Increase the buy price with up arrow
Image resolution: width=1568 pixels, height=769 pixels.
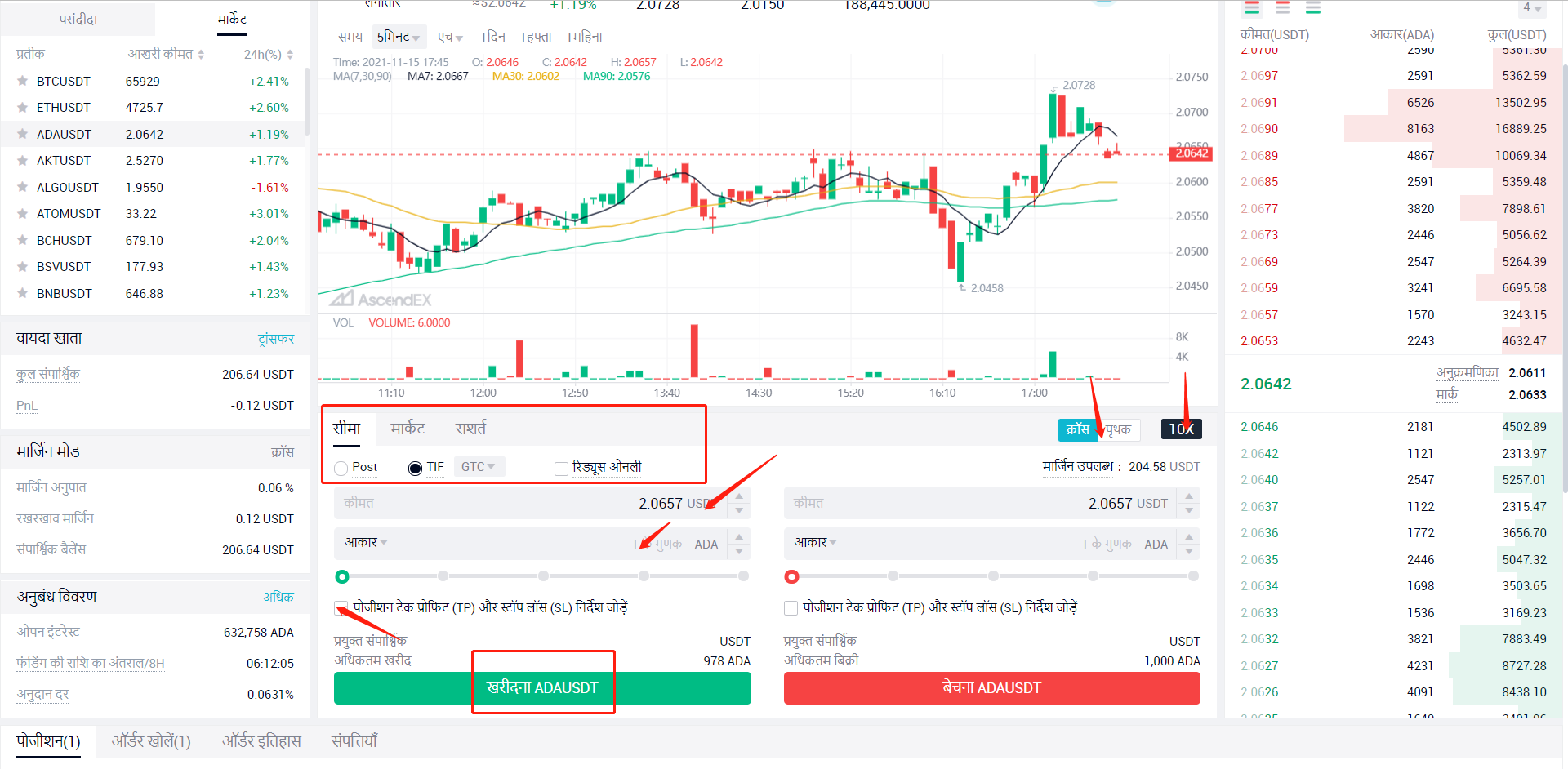click(739, 496)
